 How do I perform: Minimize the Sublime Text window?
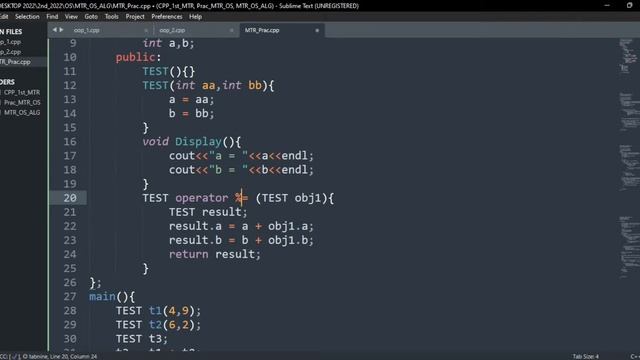tap(607, 6)
